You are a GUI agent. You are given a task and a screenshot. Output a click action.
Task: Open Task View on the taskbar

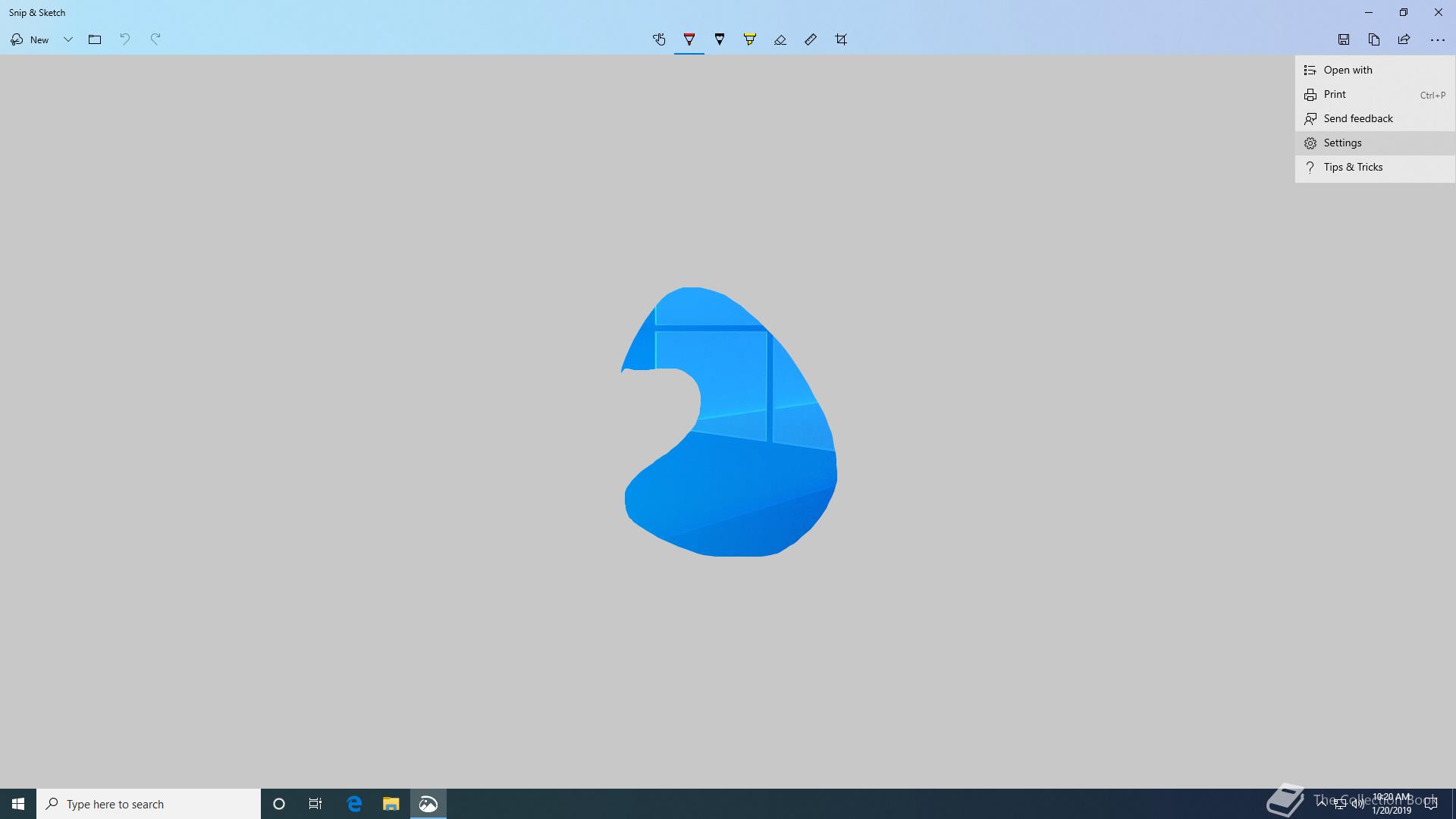pos(315,804)
